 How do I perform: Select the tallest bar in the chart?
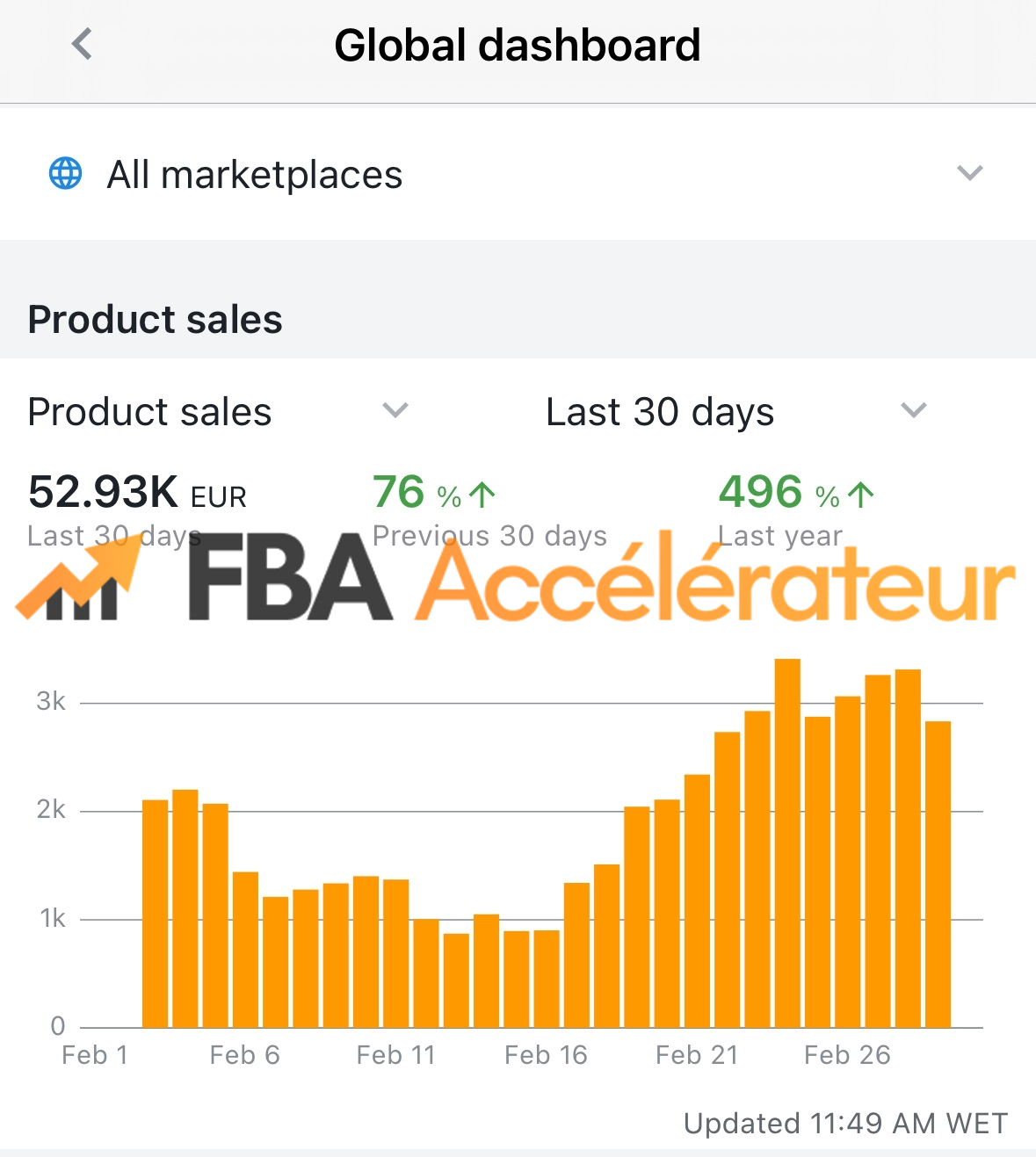point(787,843)
